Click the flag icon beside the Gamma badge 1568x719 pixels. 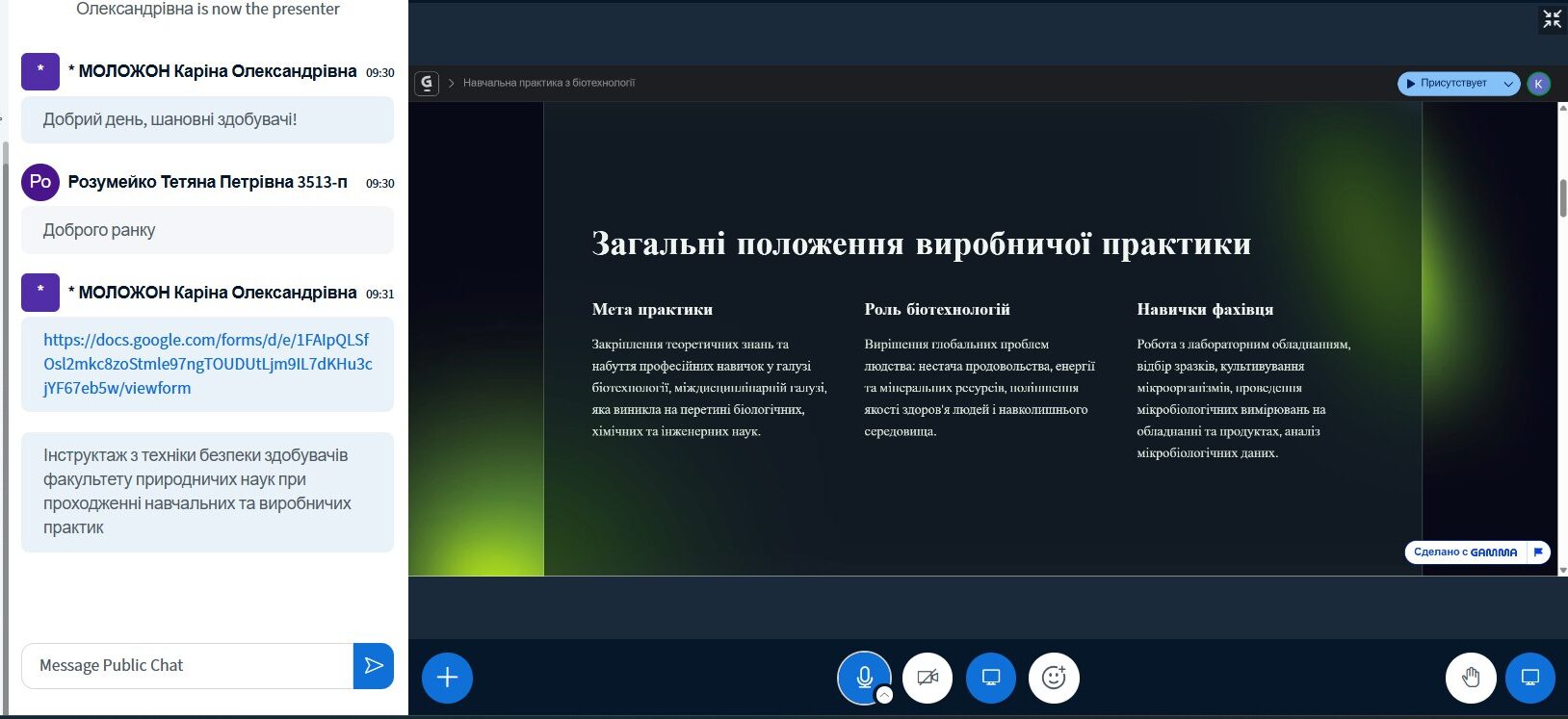tap(1538, 552)
